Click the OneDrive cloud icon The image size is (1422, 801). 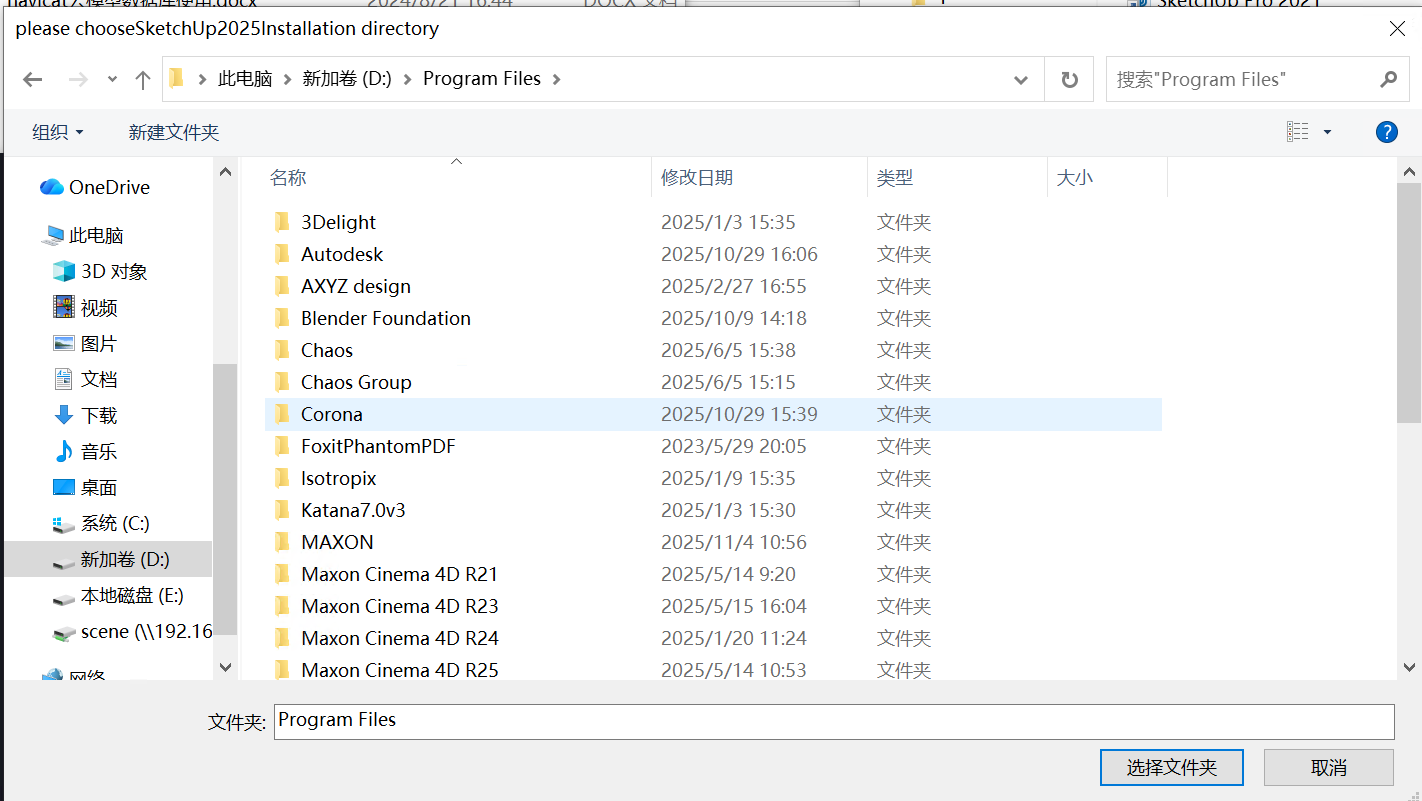52,187
